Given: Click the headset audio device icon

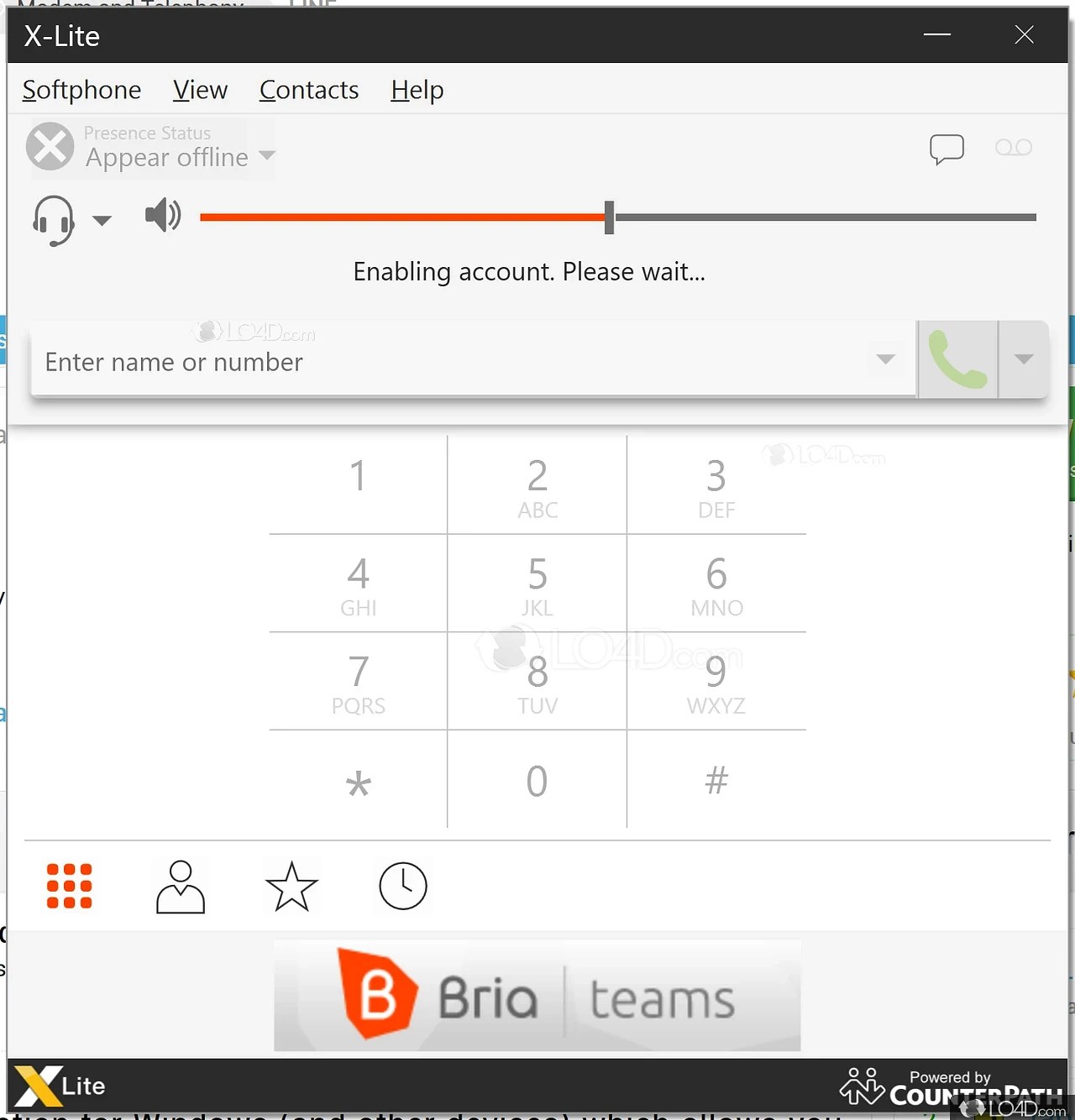Looking at the screenshot, I should pos(54,220).
